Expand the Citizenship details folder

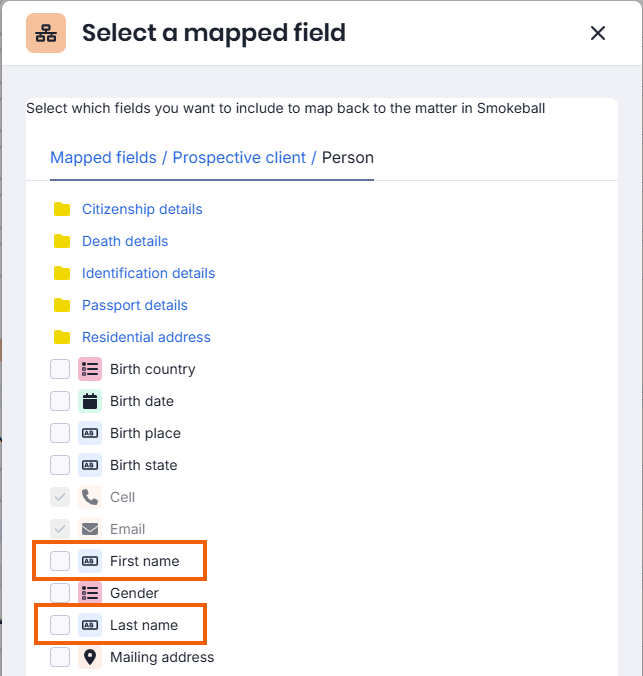click(142, 209)
